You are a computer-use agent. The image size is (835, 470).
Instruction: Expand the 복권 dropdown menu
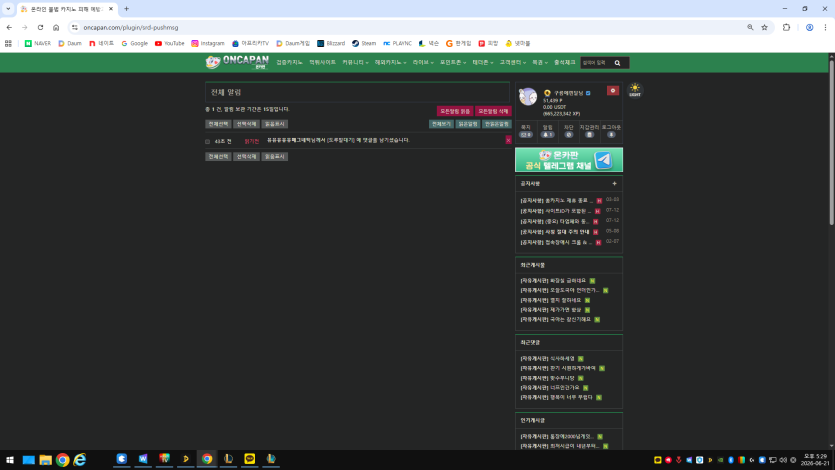[x=539, y=62]
